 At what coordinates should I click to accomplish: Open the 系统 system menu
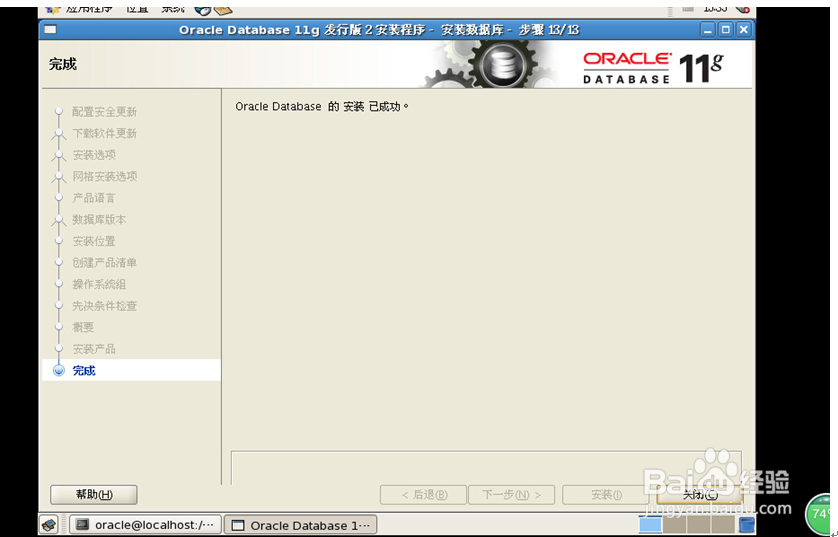pyautogui.click(x=173, y=9)
